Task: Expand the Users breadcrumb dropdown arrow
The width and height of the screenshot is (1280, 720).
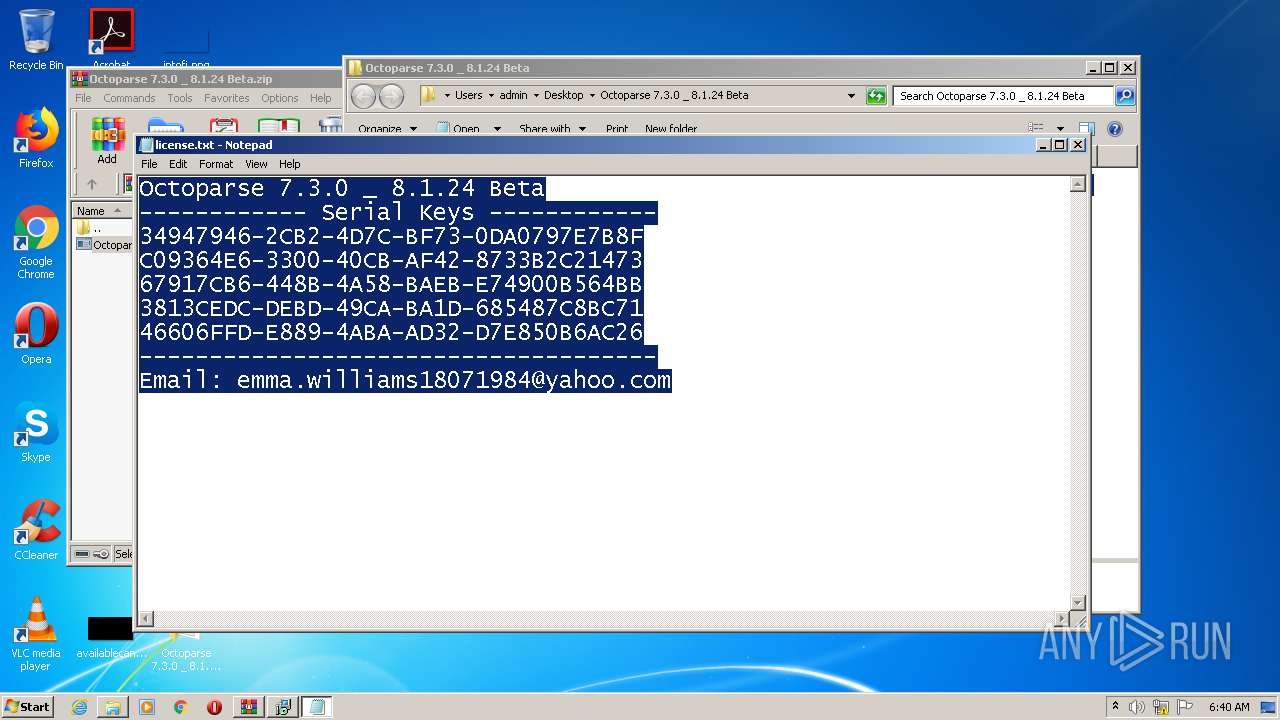Action: 491,96
